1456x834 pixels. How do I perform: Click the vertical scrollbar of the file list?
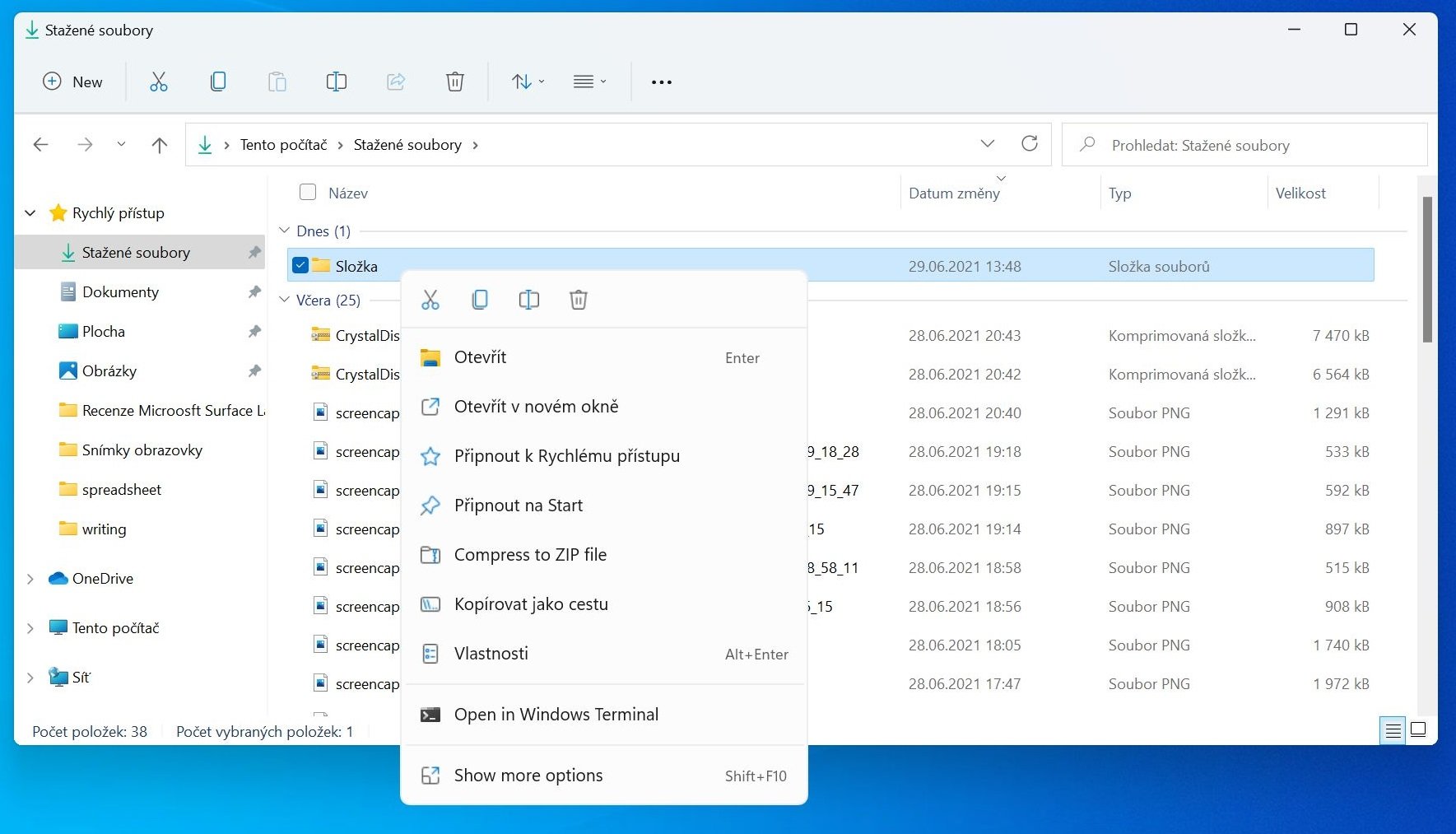[1427, 270]
